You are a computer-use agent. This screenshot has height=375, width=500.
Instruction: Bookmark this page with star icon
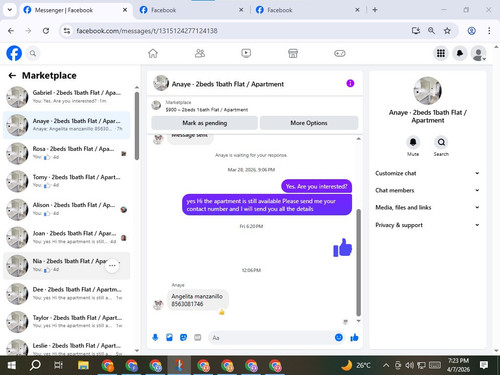click(447, 31)
